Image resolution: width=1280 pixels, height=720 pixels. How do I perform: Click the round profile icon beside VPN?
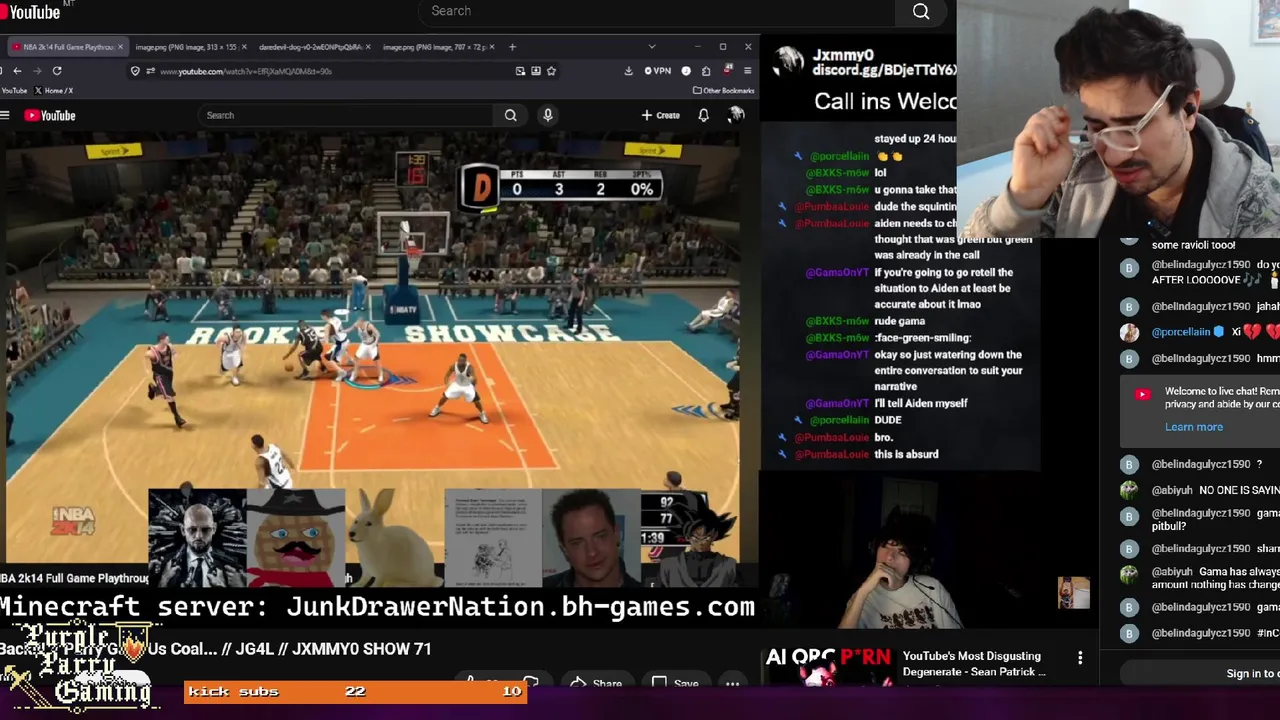pos(686,71)
